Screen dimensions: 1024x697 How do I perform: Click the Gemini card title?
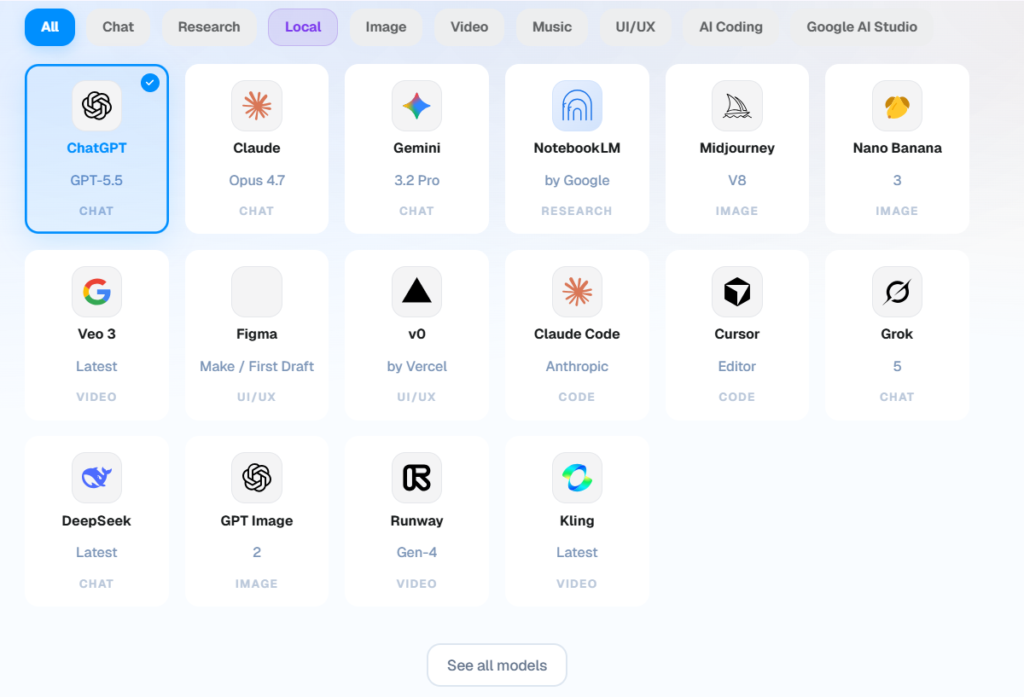coord(417,148)
